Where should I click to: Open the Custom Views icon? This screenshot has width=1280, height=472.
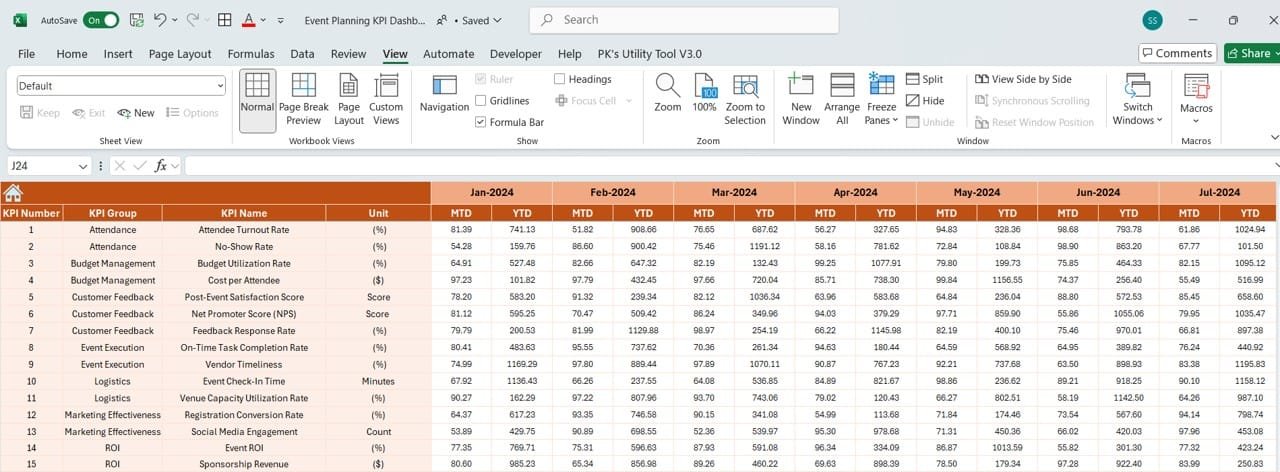386,100
